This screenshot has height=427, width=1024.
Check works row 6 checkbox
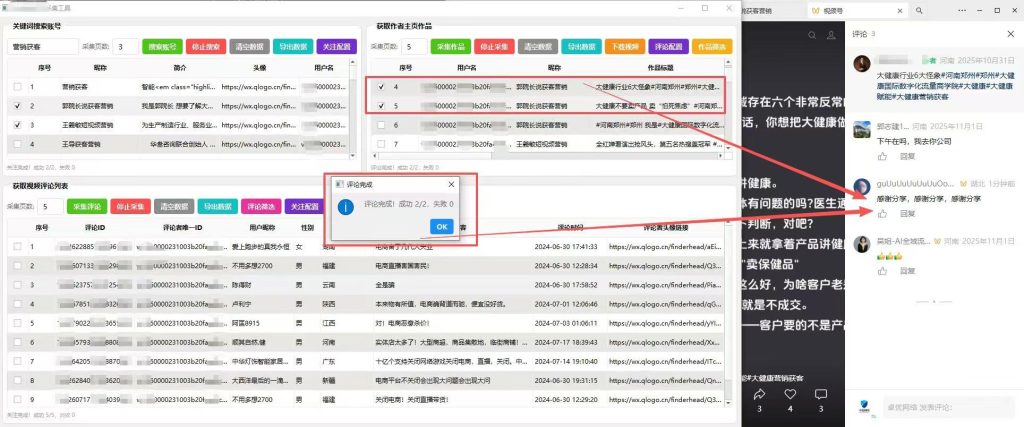coord(381,124)
